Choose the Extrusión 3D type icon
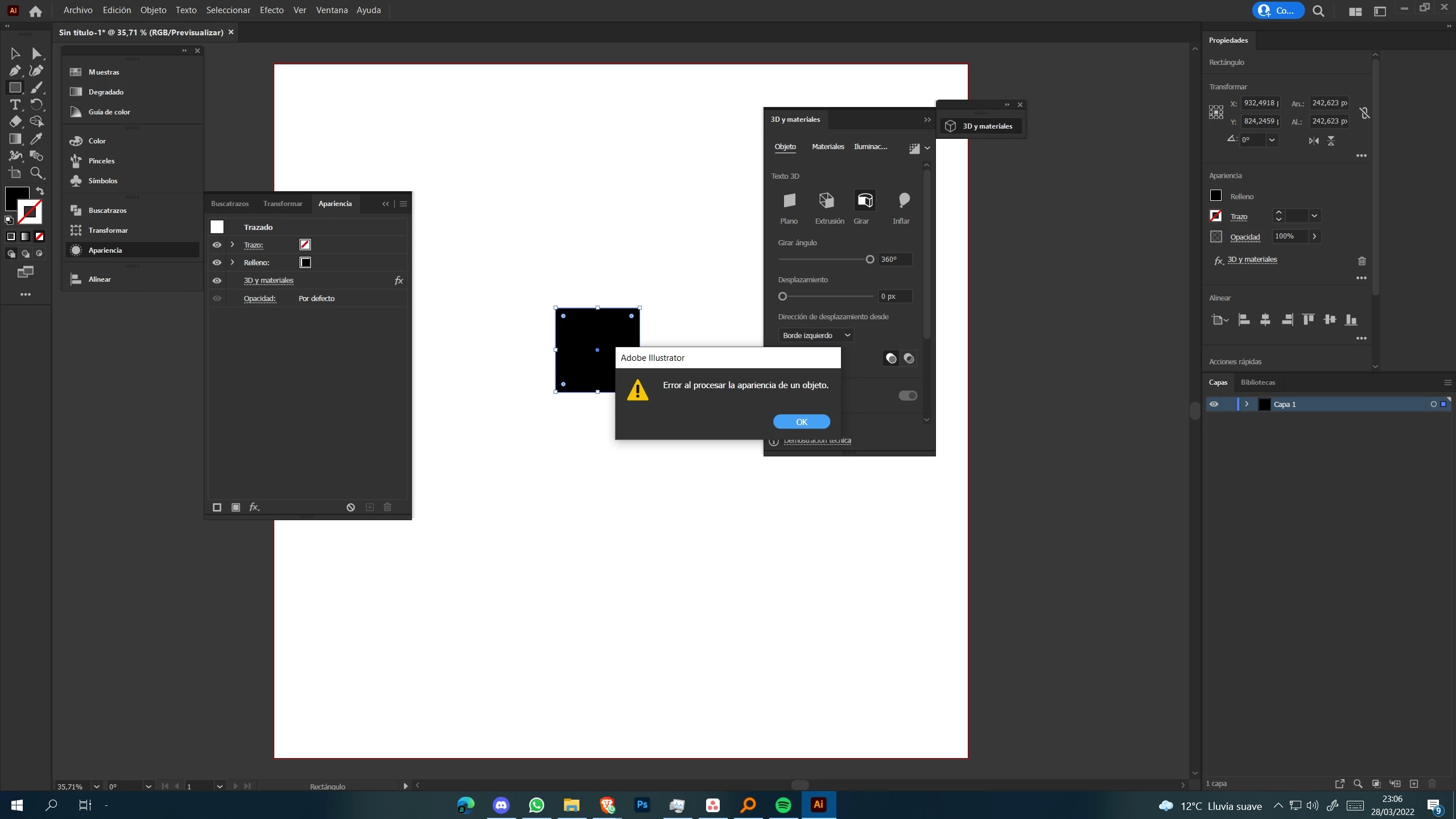The width and height of the screenshot is (1456, 819). 826,200
